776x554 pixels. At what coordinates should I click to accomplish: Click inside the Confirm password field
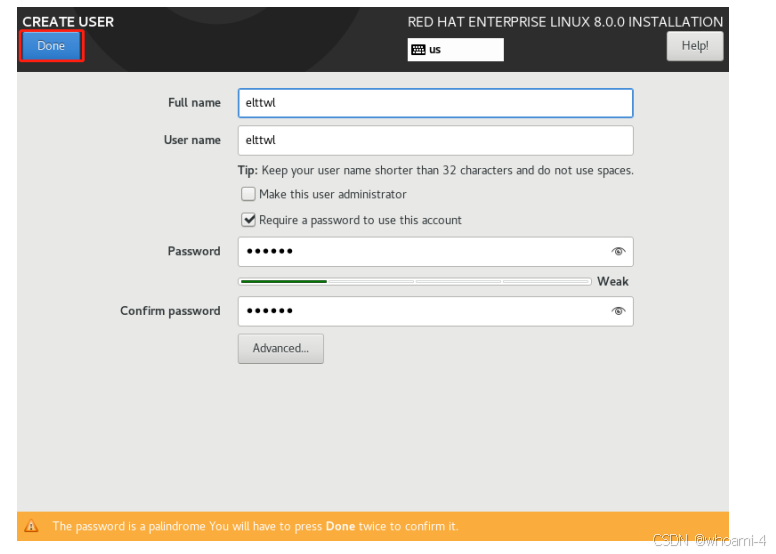pyautogui.click(x=436, y=311)
